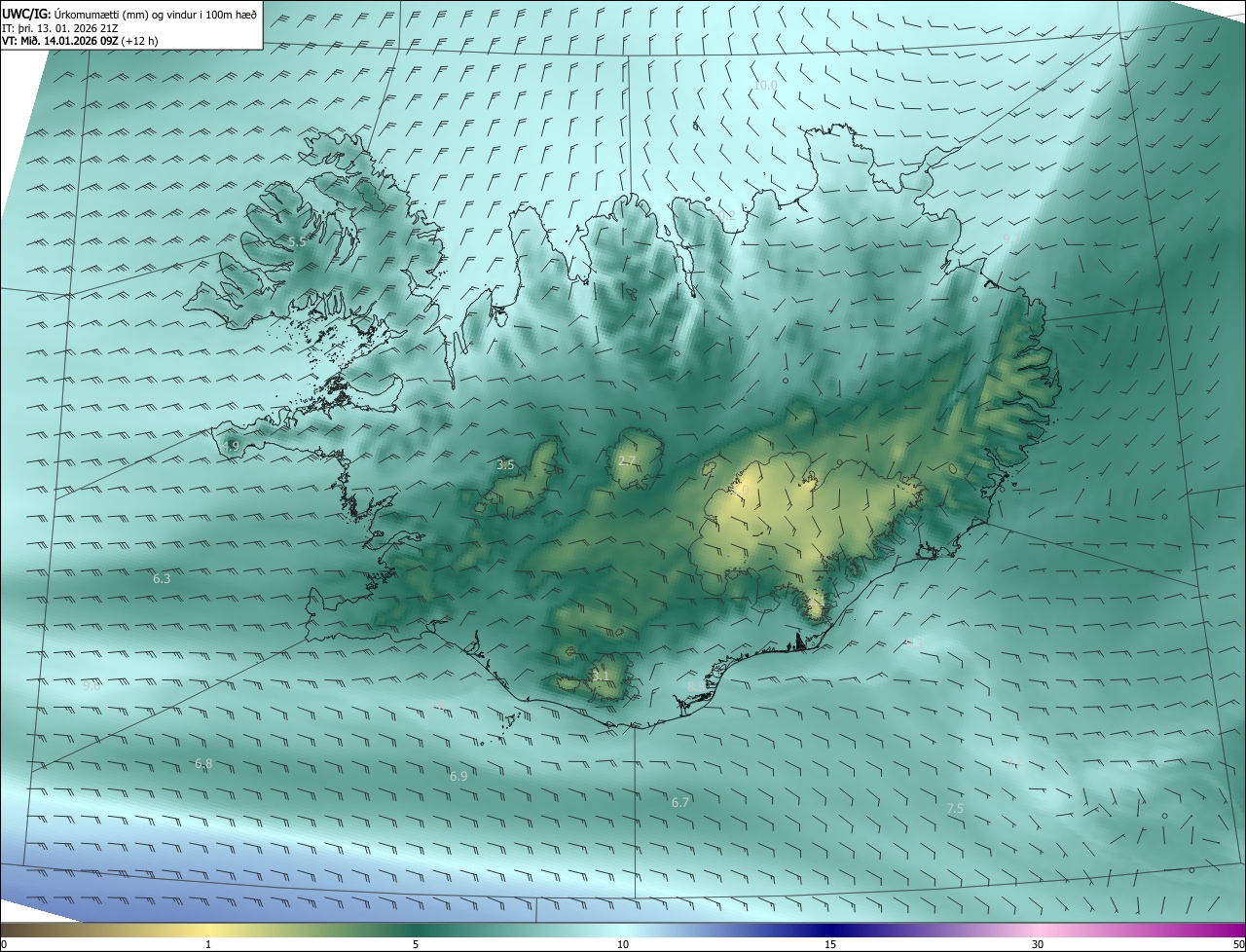Click the 6.9 value label over the sea
This screenshot has width=1246, height=952.
pos(458,776)
